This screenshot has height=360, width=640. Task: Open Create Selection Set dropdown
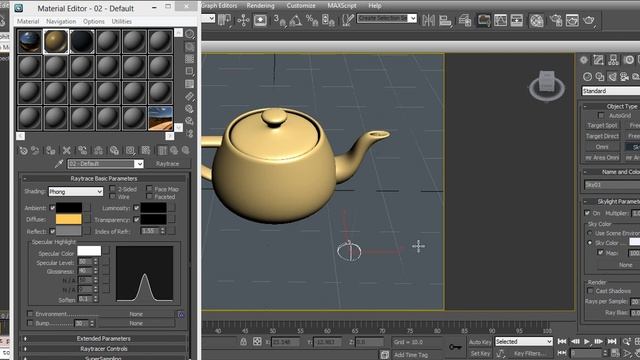pos(387,18)
